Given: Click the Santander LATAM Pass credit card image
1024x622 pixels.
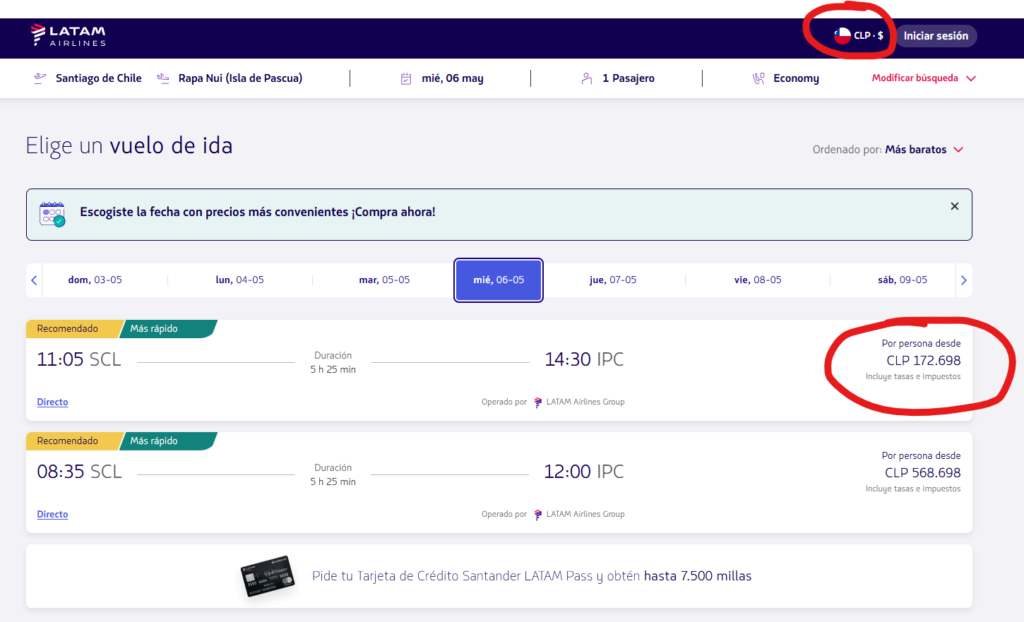Looking at the screenshot, I should coord(265,576).
